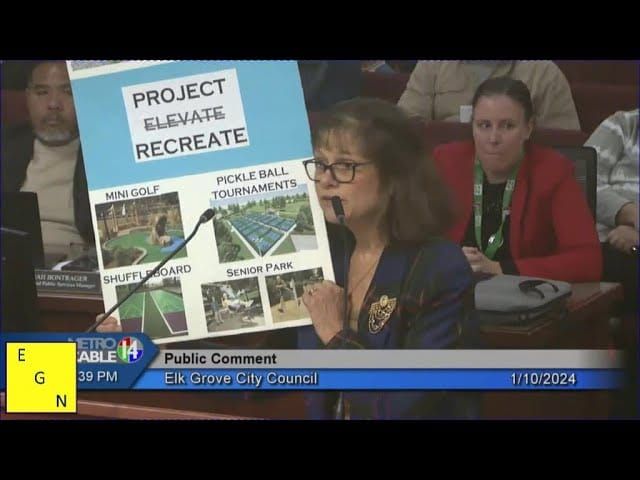Click the pickleball courts photo
Viewport: 640px width, 480px height.
tap(264, 225)
